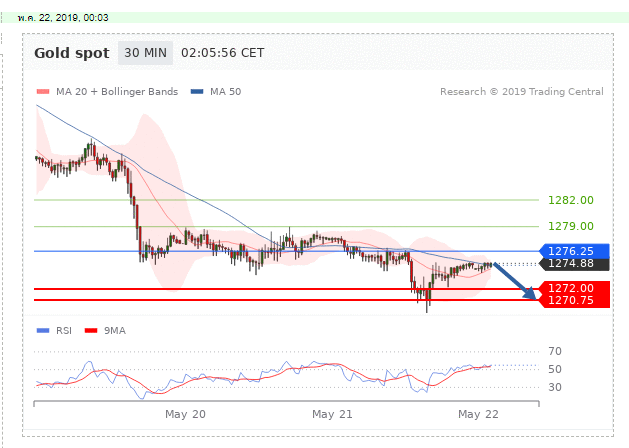The height and width of the screenshot is (448, 629).
Task: Click the 1270.75 support price tag
Action: (x=574, y=301)
